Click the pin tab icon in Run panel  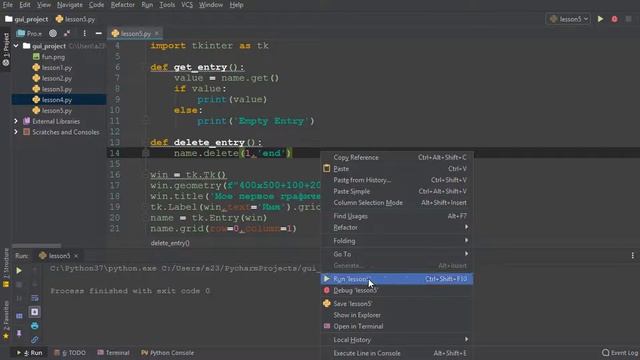(x=19, y=333)
